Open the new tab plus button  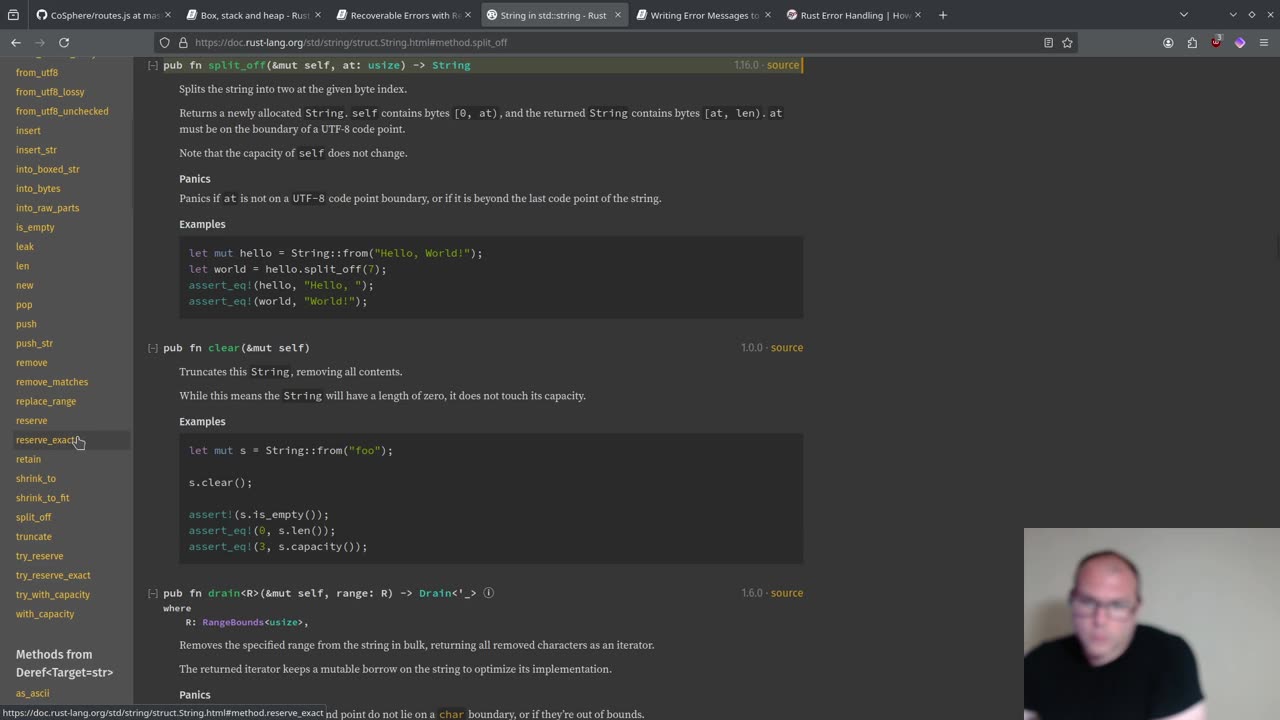click(x=943, y=15)
